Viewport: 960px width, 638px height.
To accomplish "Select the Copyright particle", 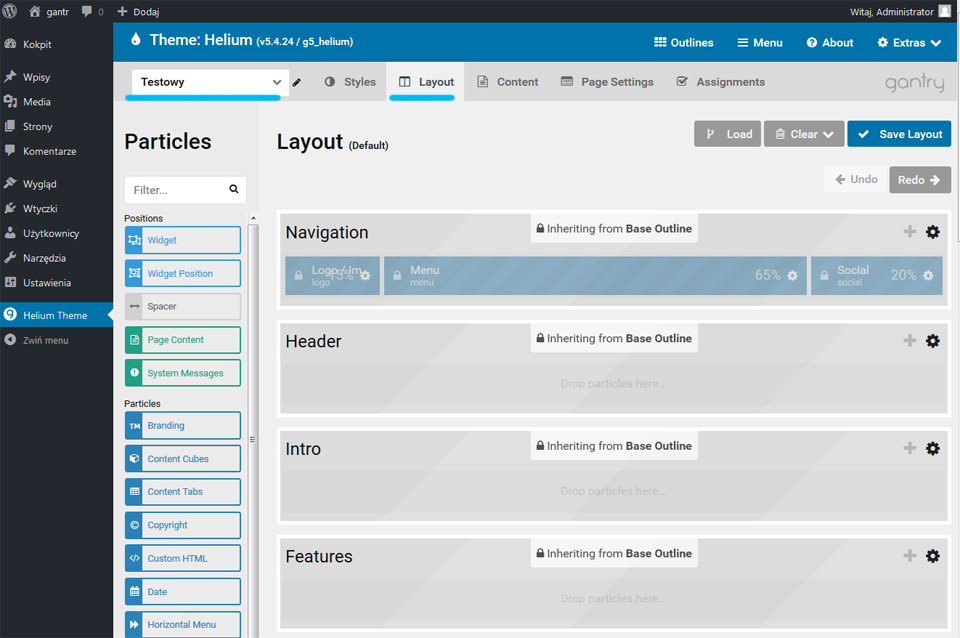I will (x=182, y=525).
